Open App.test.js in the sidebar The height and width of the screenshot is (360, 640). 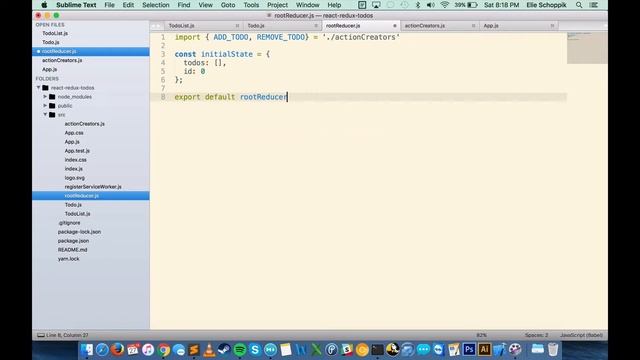coord(77,151)
